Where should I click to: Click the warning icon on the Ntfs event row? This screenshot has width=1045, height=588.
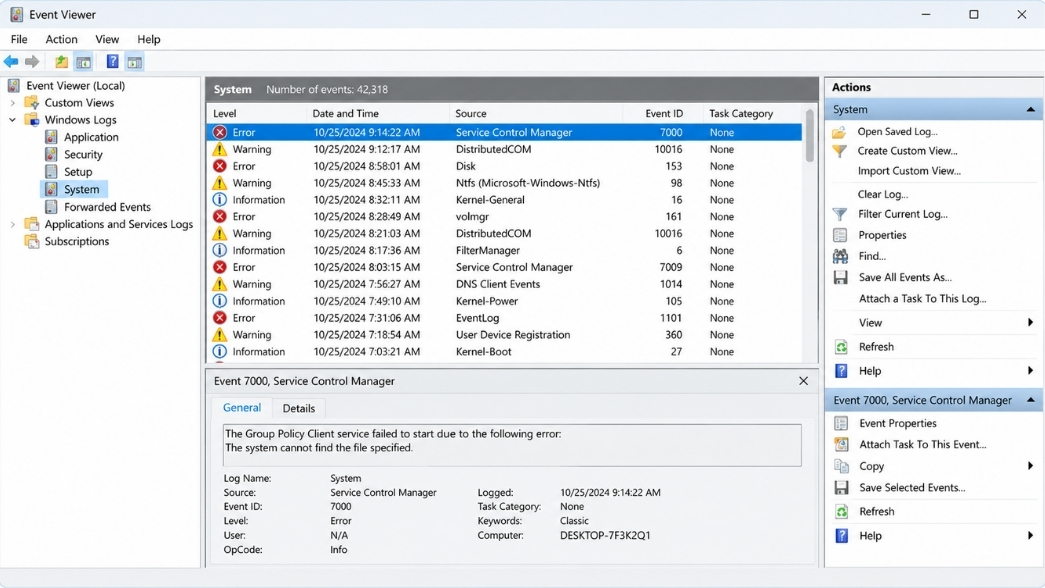pos(219,183)
